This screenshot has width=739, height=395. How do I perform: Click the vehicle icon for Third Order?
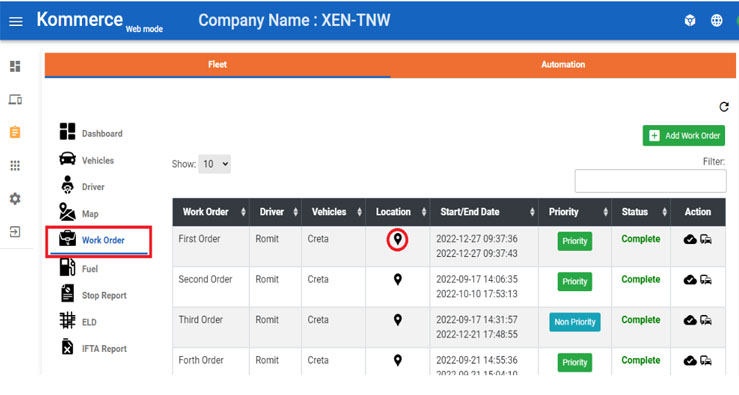point(706,321)
